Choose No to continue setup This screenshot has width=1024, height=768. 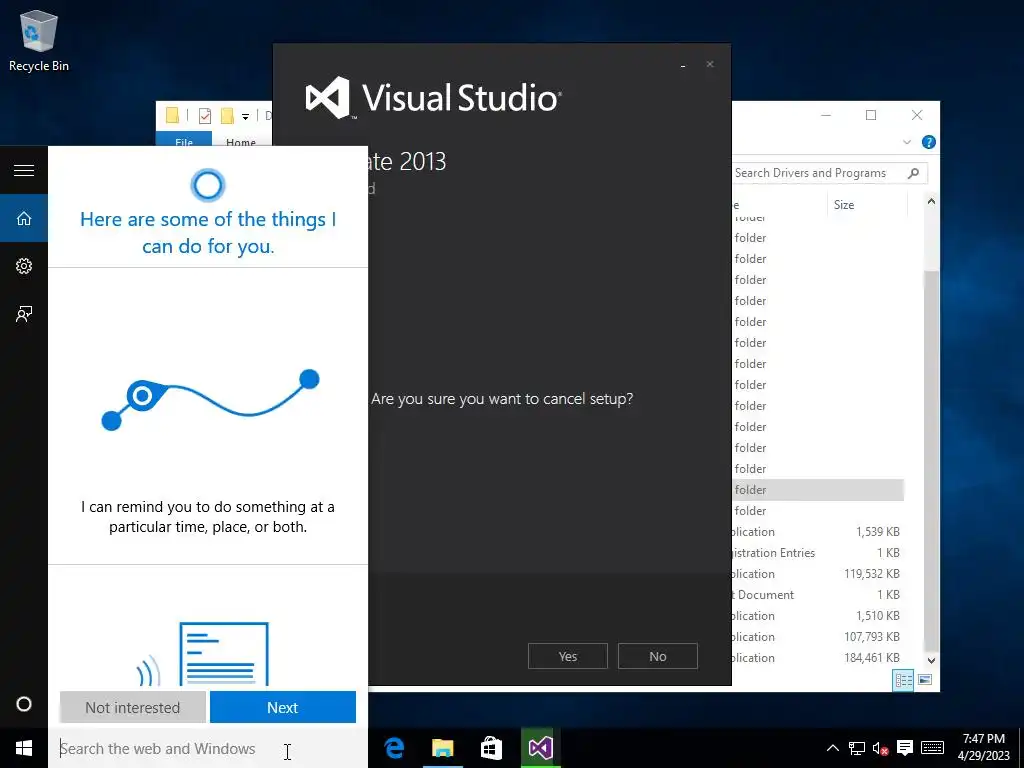[x=658, y=656]
